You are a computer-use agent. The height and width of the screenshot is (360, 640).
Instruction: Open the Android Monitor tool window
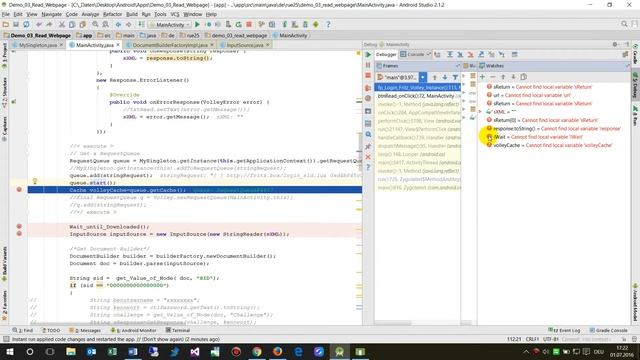point(134,330)
